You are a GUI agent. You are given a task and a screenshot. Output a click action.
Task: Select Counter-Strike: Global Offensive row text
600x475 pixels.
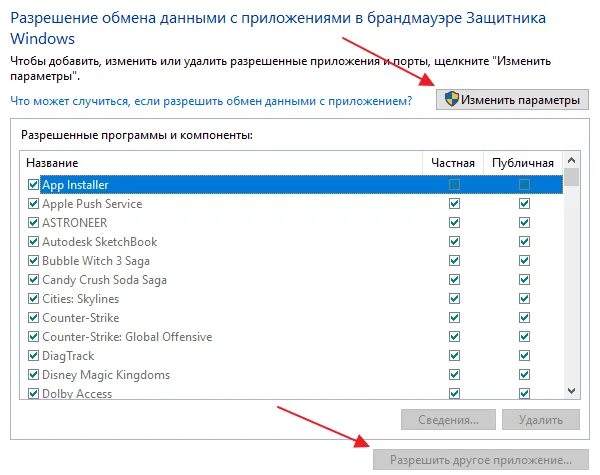(127, 337)
